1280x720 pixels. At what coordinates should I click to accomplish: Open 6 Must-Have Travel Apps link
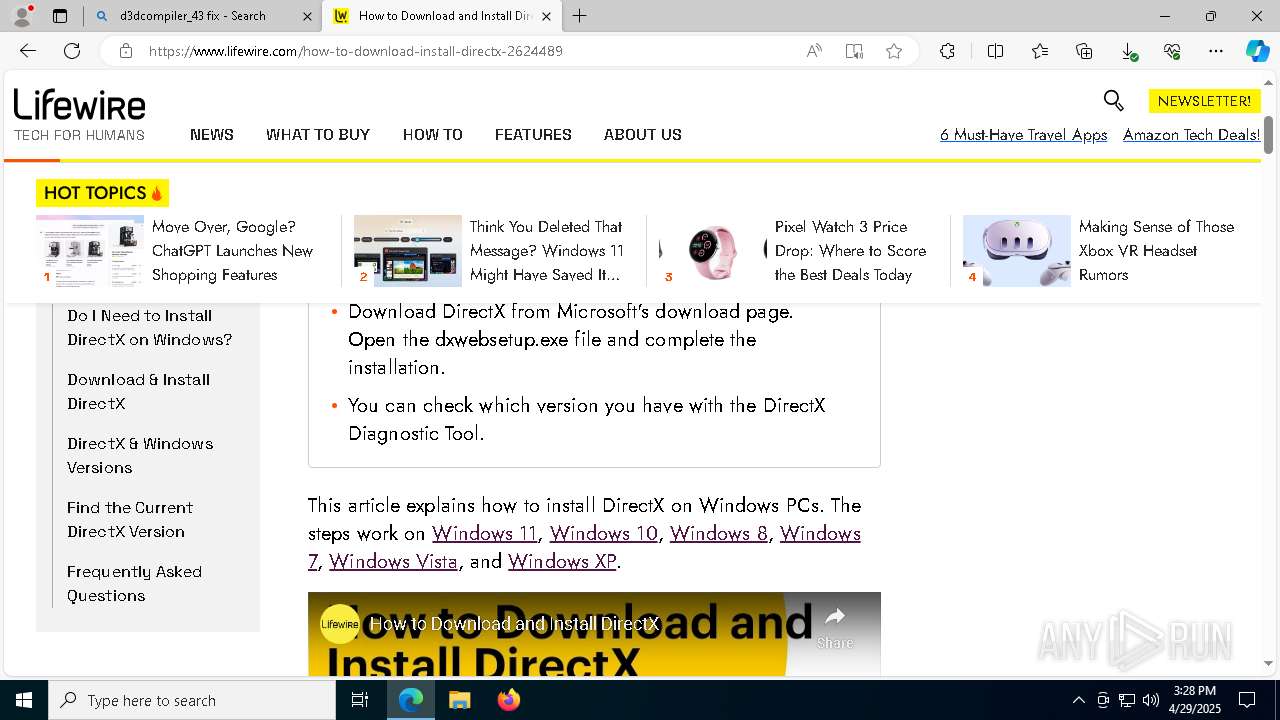pyautogui.click(x=1023, y=135)
